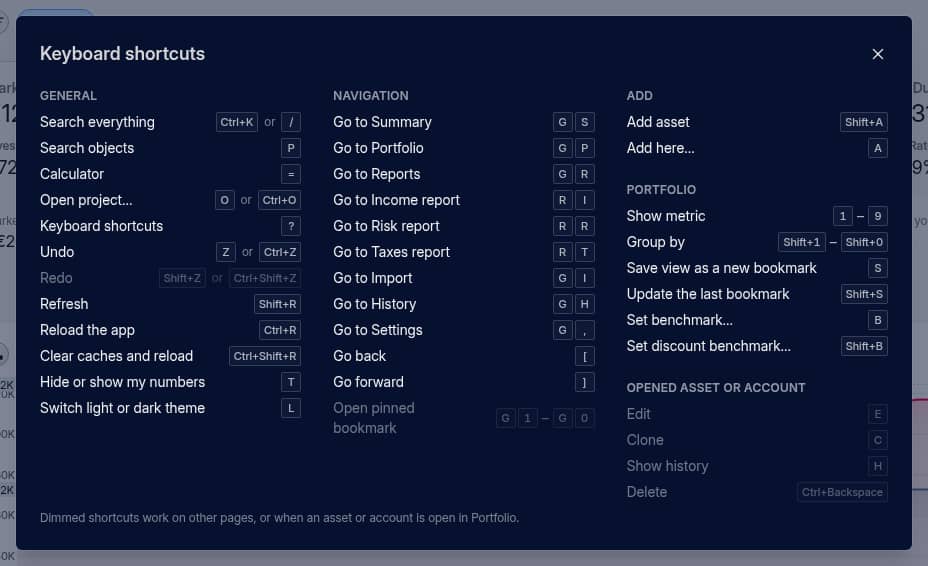
Task: Click the E key badge beside Edit
Action: pyautogui.click(x=878, y=414)
